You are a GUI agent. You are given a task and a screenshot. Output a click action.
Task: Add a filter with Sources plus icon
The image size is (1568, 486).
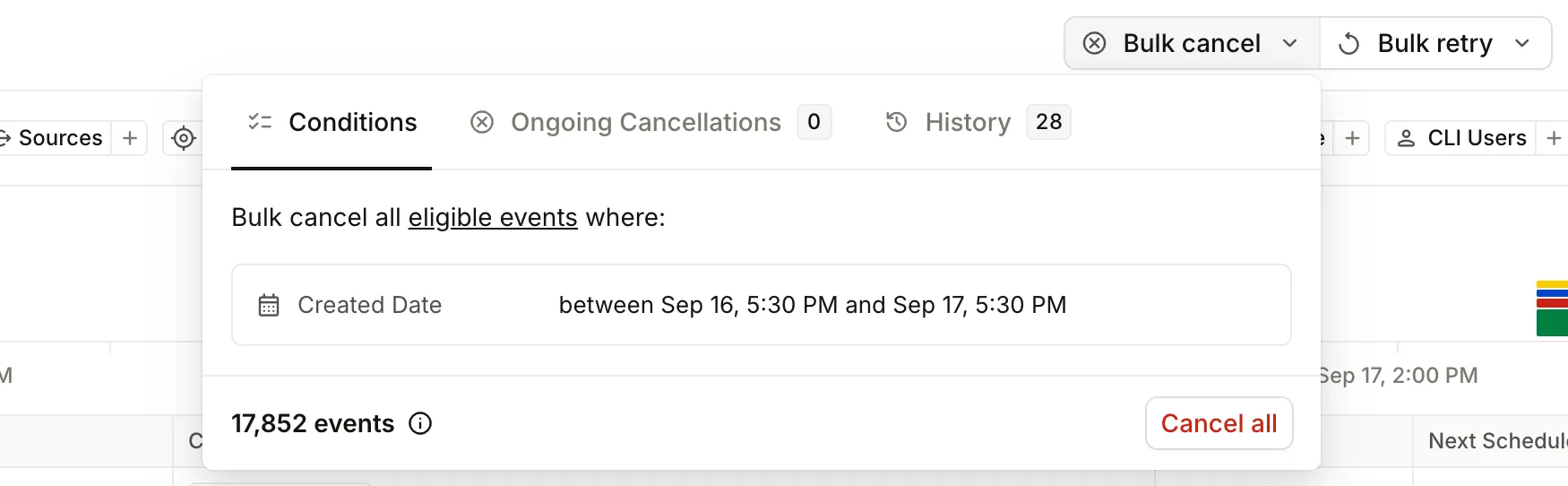[x=130, y=138]
